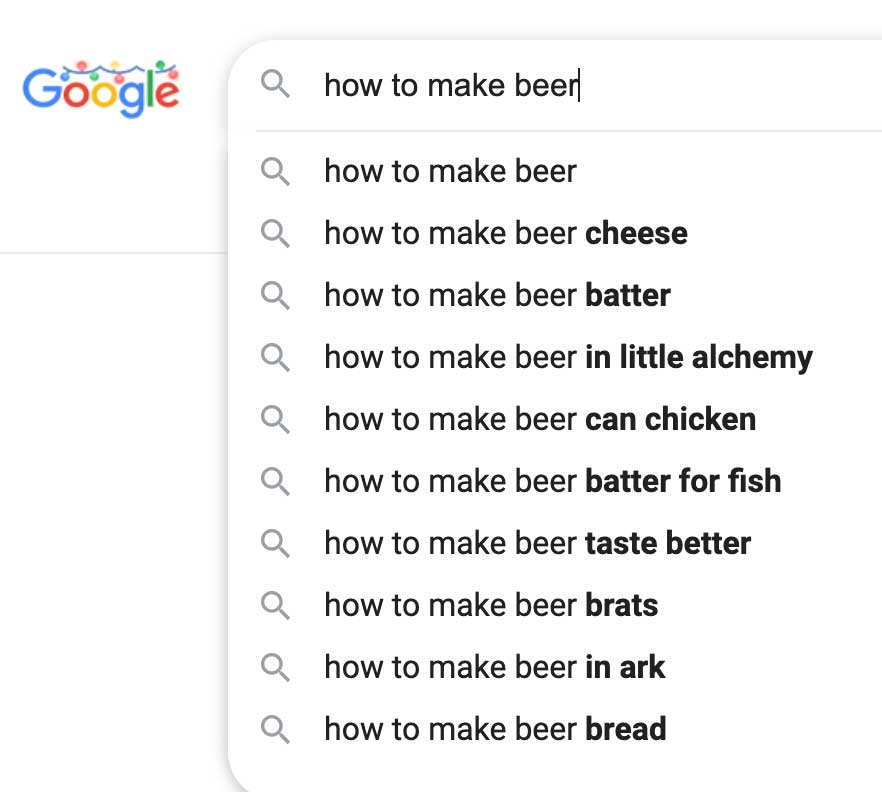This screenshot has width=882, height=792.
Task: Choose 'how to make beer cheese' suggestion
Action: [555, 233]
